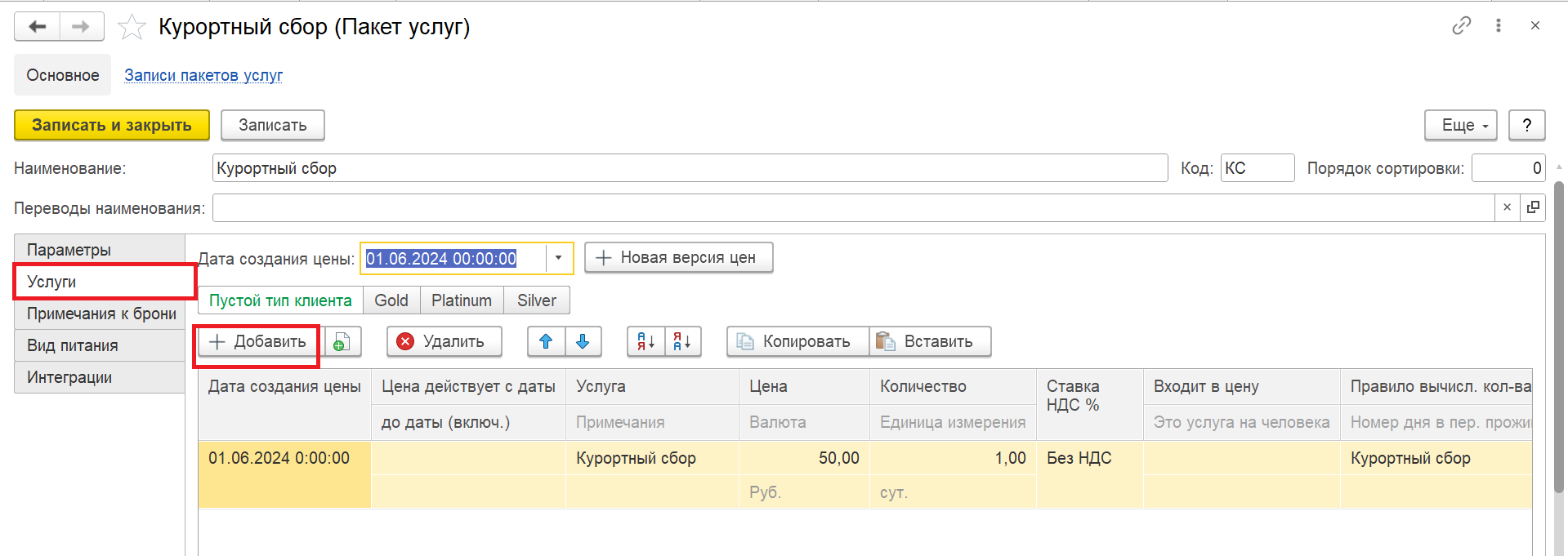Viewport: 1568px width, 556px height.
Task: Select the сут. unit cell
Action: 953,492
